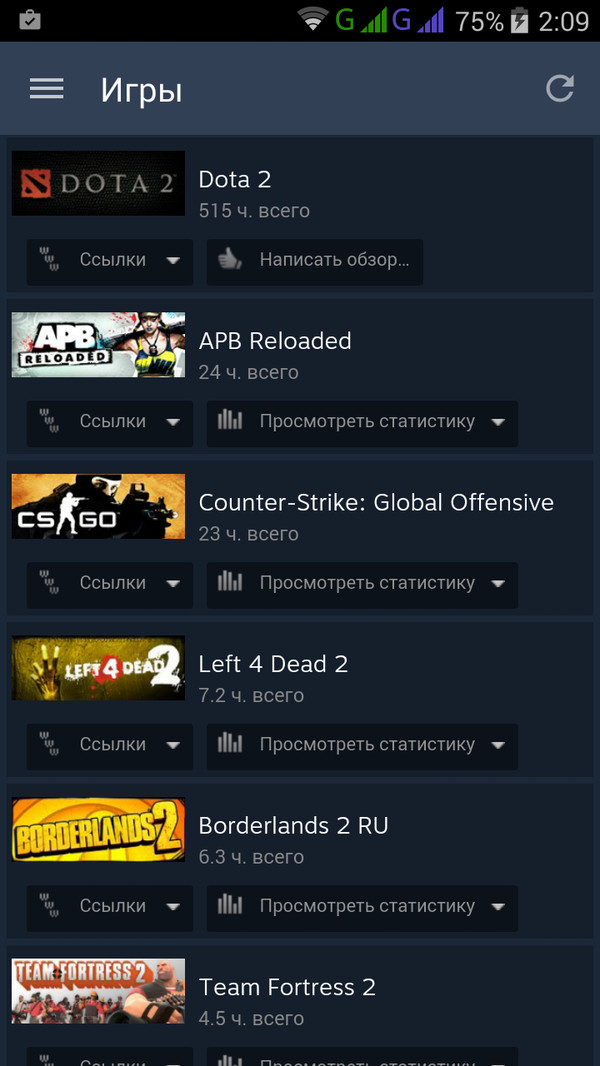
Task: Click the statistics bar icon for APB Reloaded
Action: tap(230, 421)
